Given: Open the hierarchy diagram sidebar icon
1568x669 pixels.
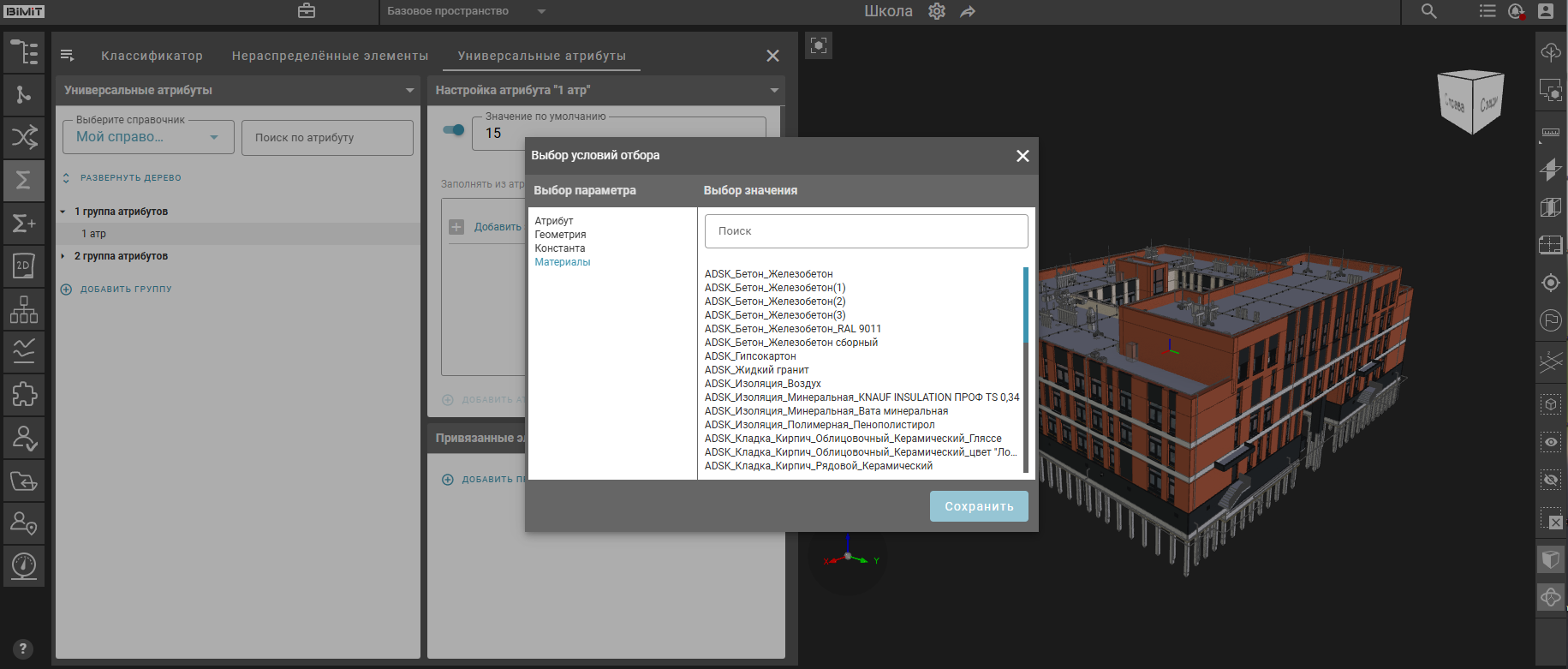Looking at the screenshot, I should tap(24, 309).
